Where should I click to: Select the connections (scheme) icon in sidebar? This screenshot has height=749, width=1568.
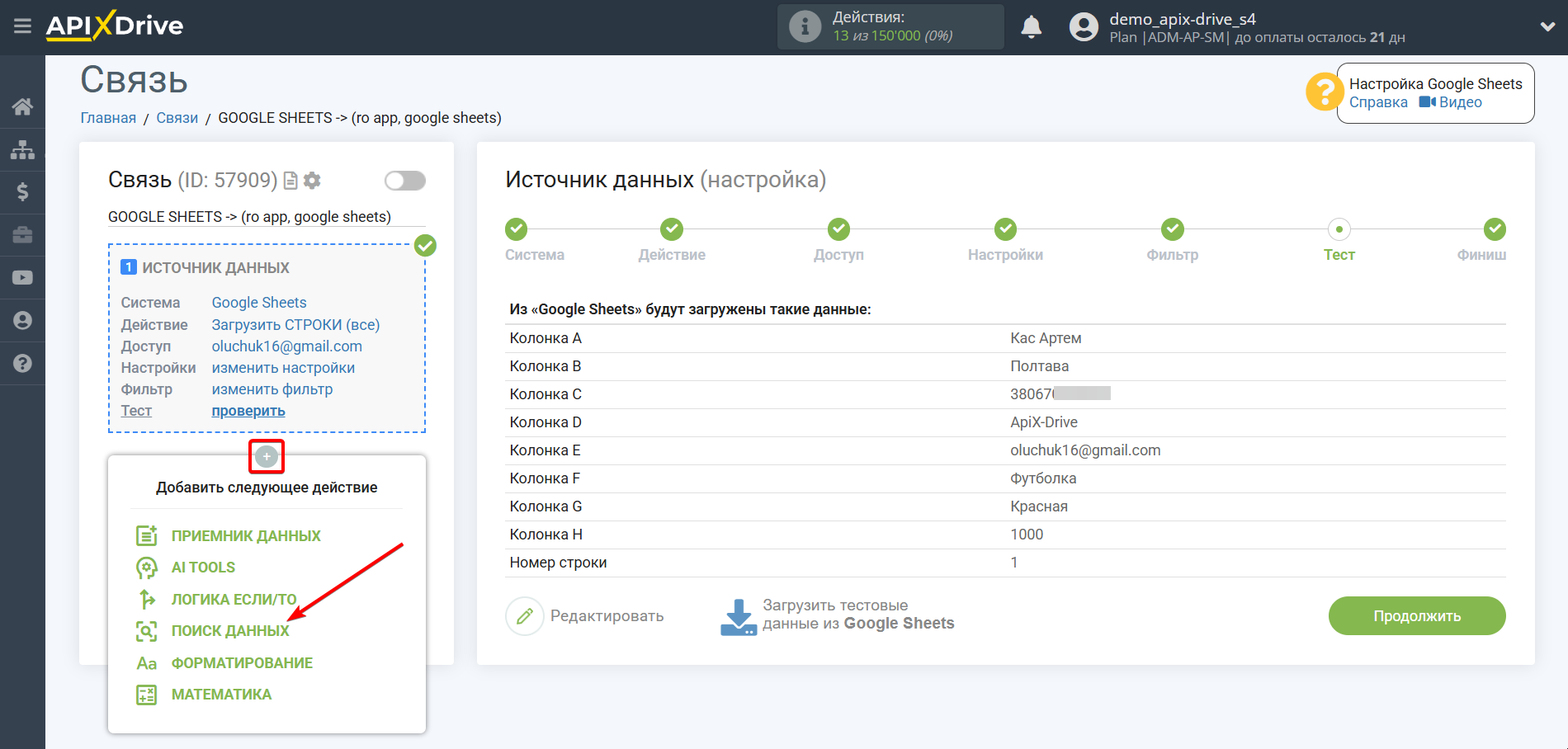click(x=22, y=148)
